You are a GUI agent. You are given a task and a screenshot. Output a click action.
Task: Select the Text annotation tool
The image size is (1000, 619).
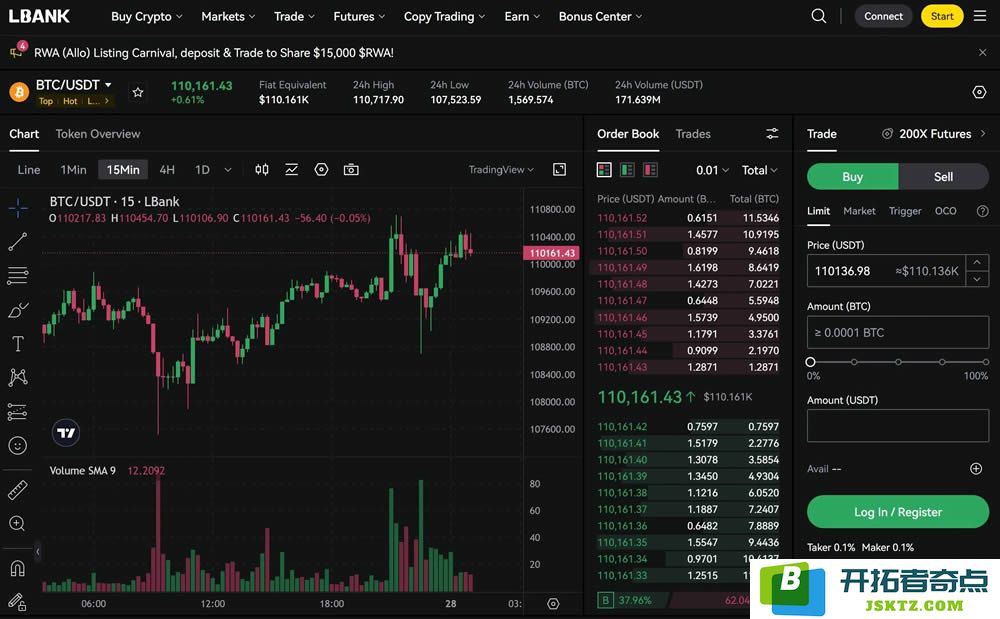(18, 344)
